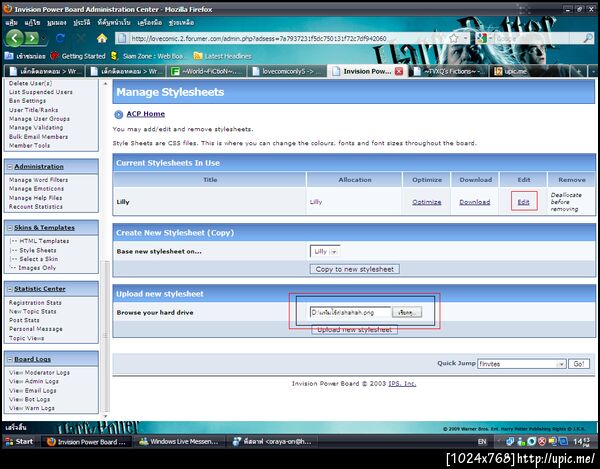
Task: Click the ACP Home link
Action: (x=145, y=114)
